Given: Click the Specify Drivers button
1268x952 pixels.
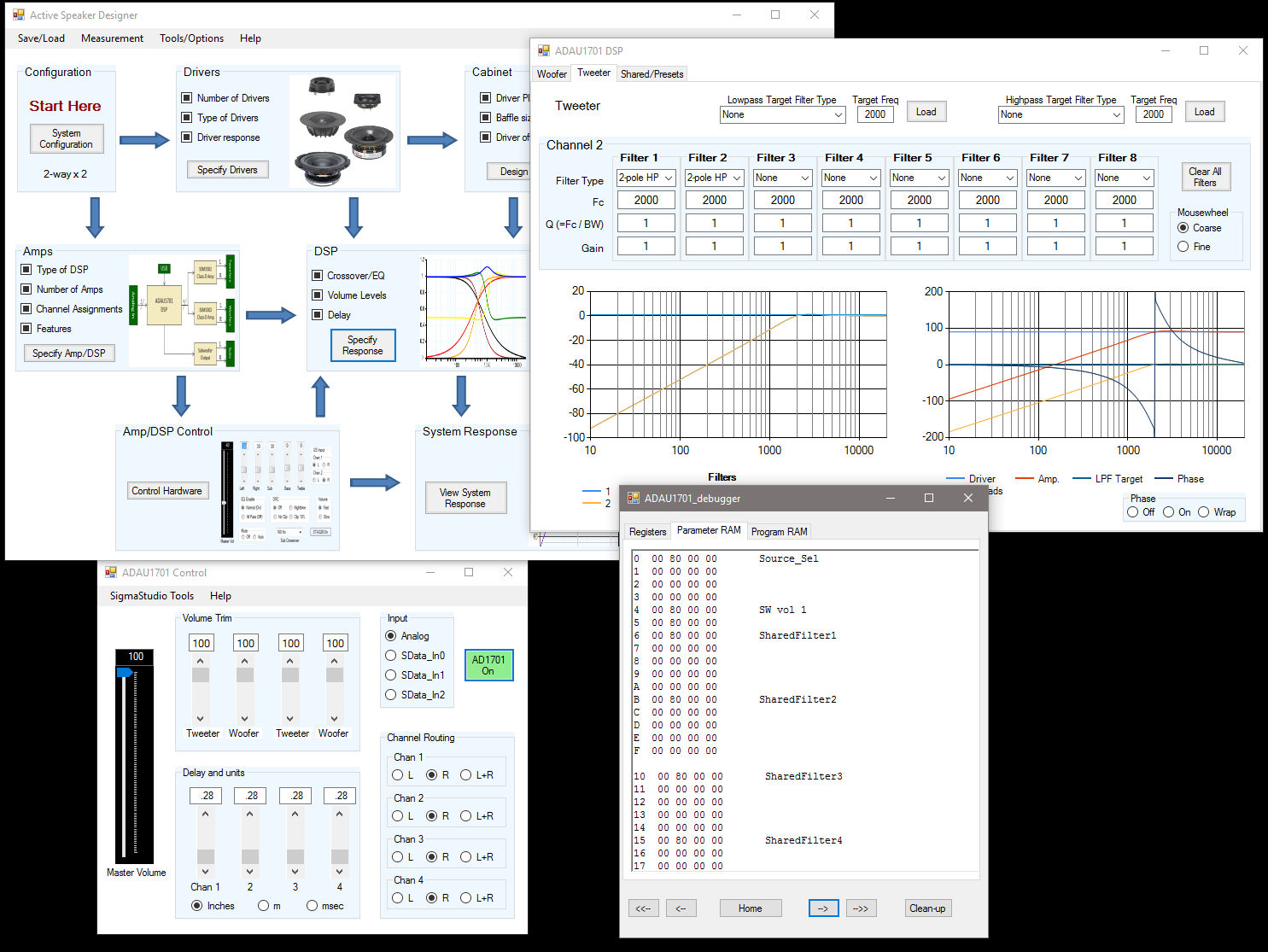Looking at the screenshot, I should click(x=227, y=170).
